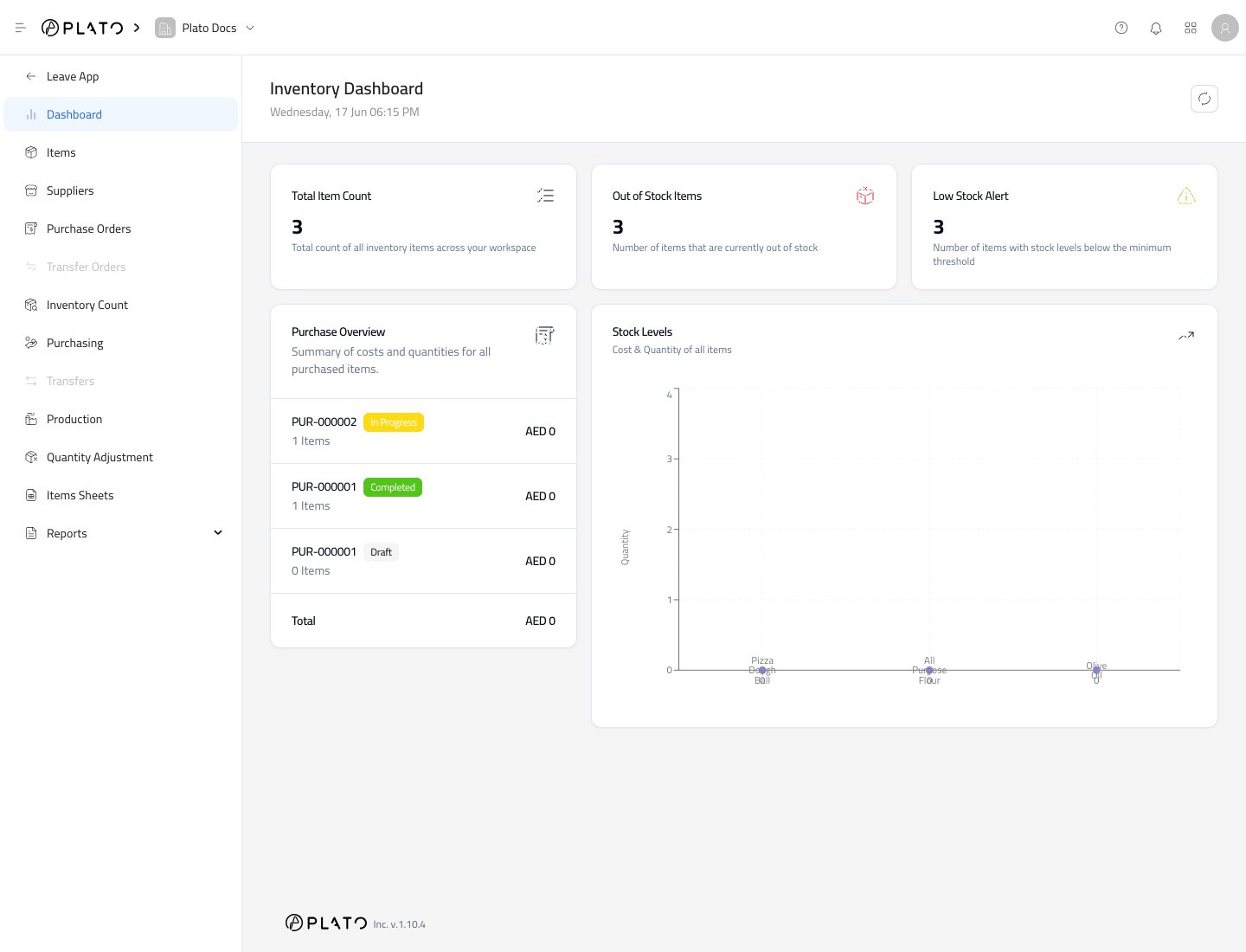Click the Leave App back arrow icon

click(x=31, y=76)
